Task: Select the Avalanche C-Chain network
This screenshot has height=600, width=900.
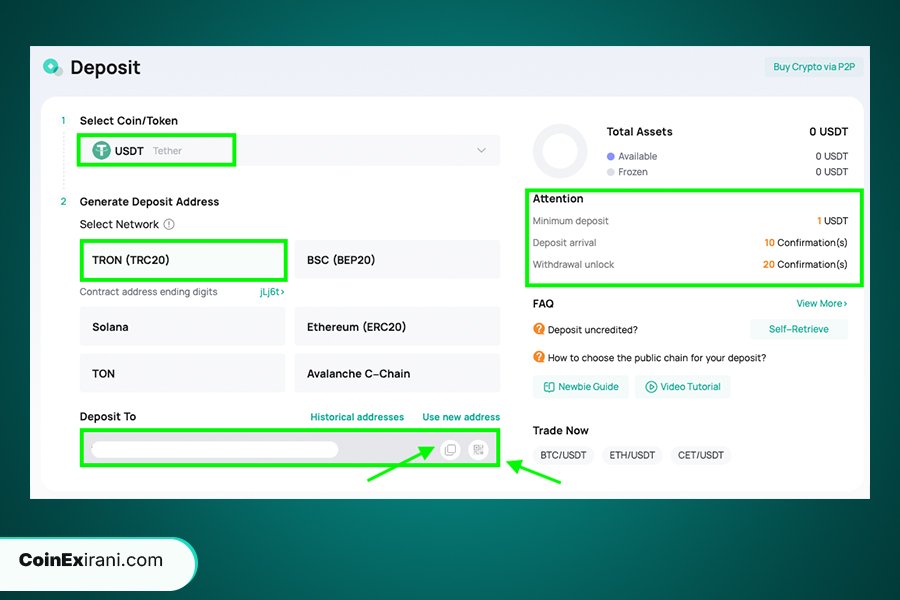Action: [397, 374]
